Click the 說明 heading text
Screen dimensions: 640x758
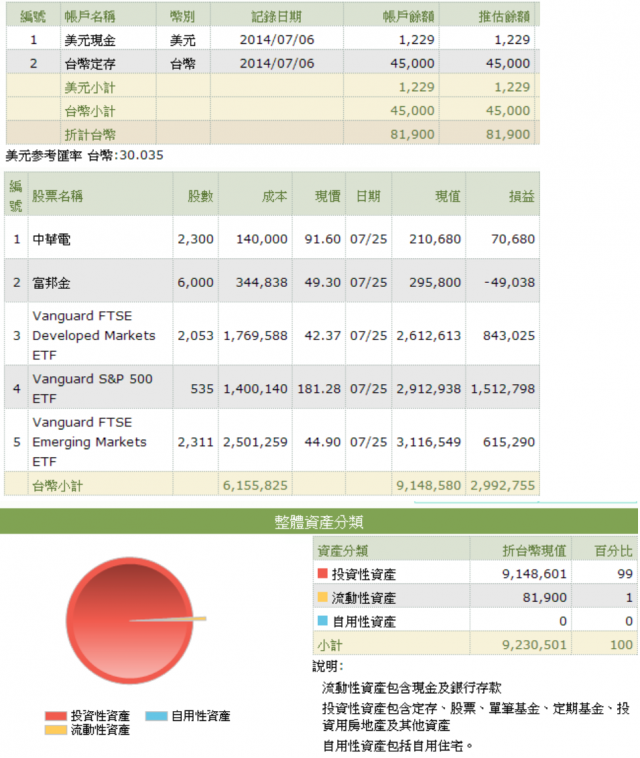coord(328,666)
